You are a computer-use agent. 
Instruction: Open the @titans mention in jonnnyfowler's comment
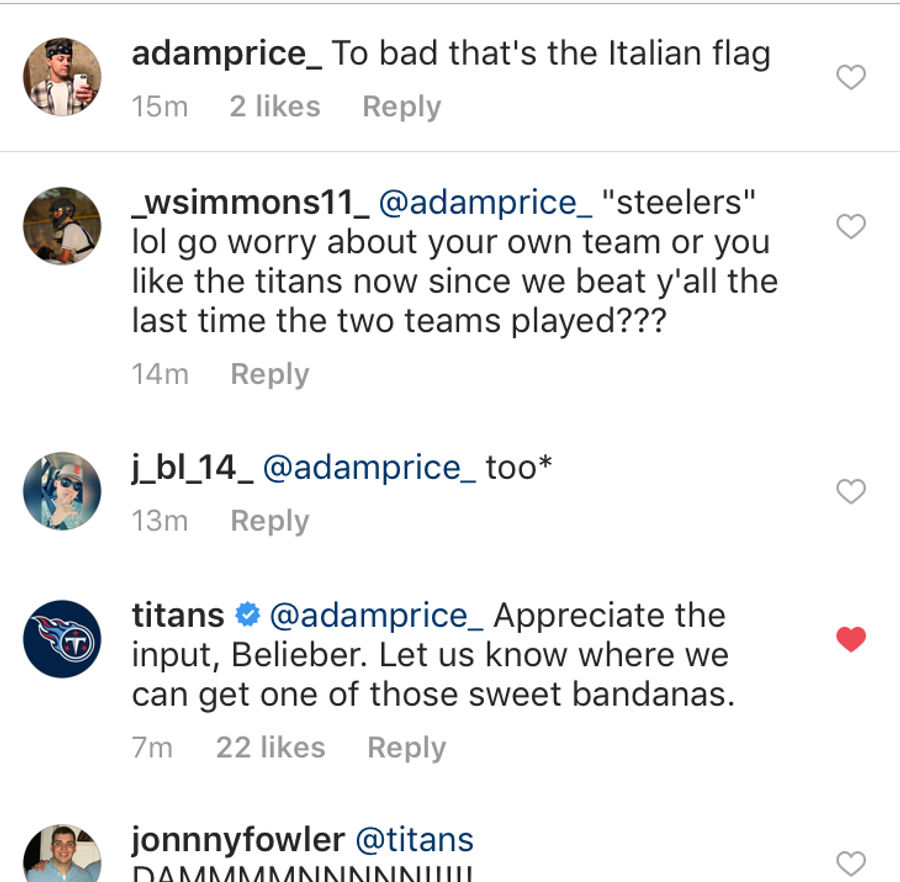pyautogui.click(x=414, y=840)
